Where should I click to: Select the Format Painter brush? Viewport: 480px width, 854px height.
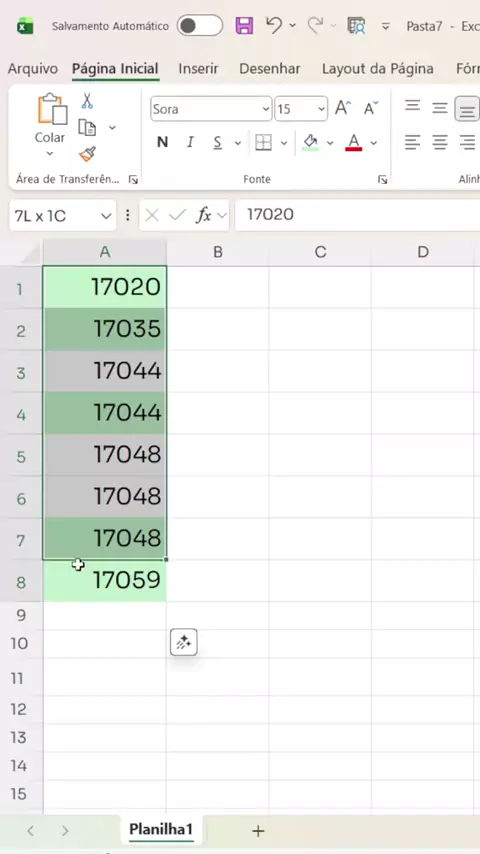[87, 154]
